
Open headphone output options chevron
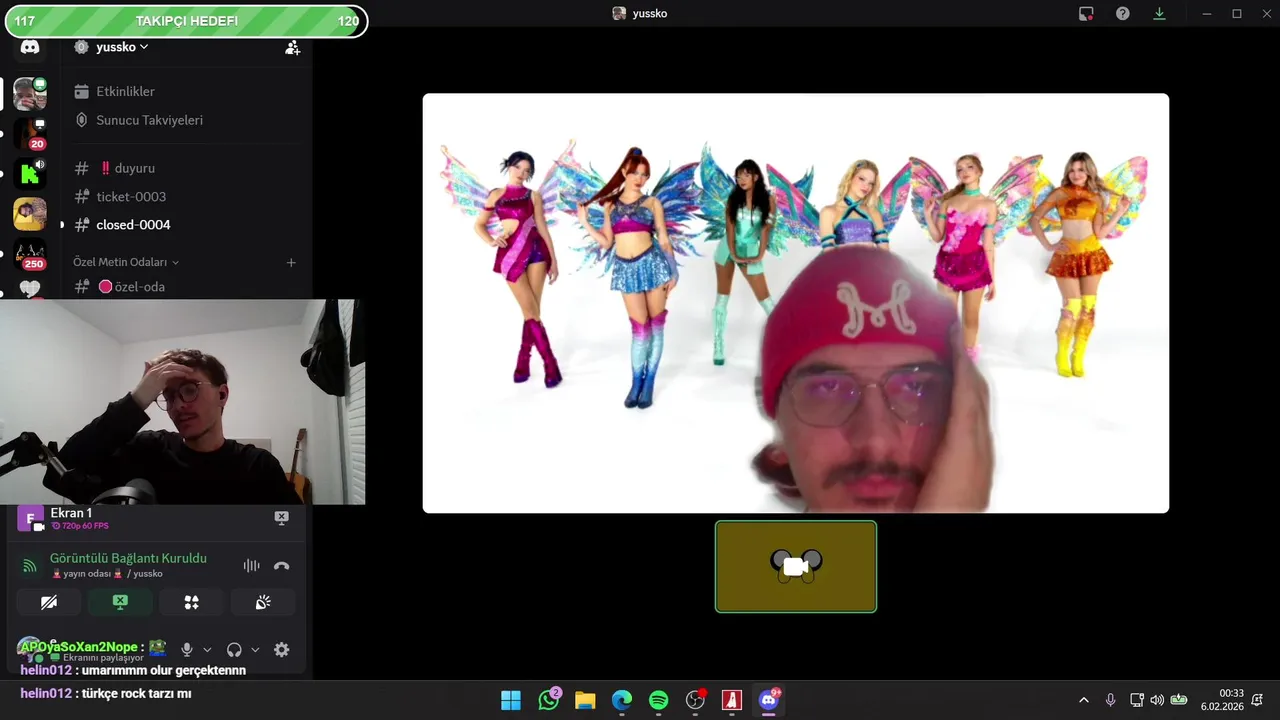click(x=255, y=650)
